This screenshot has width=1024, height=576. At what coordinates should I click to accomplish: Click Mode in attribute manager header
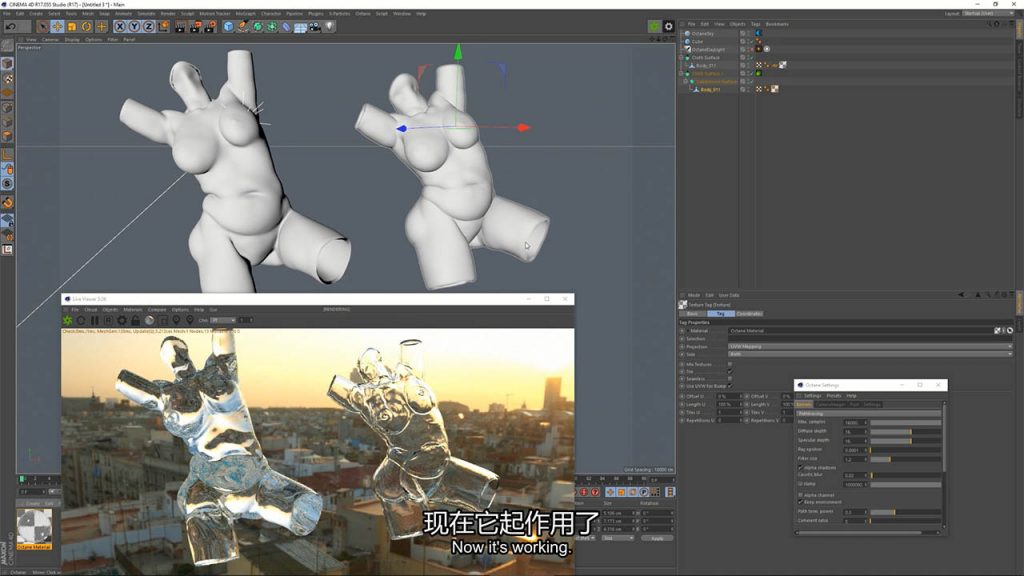[694, 295]
